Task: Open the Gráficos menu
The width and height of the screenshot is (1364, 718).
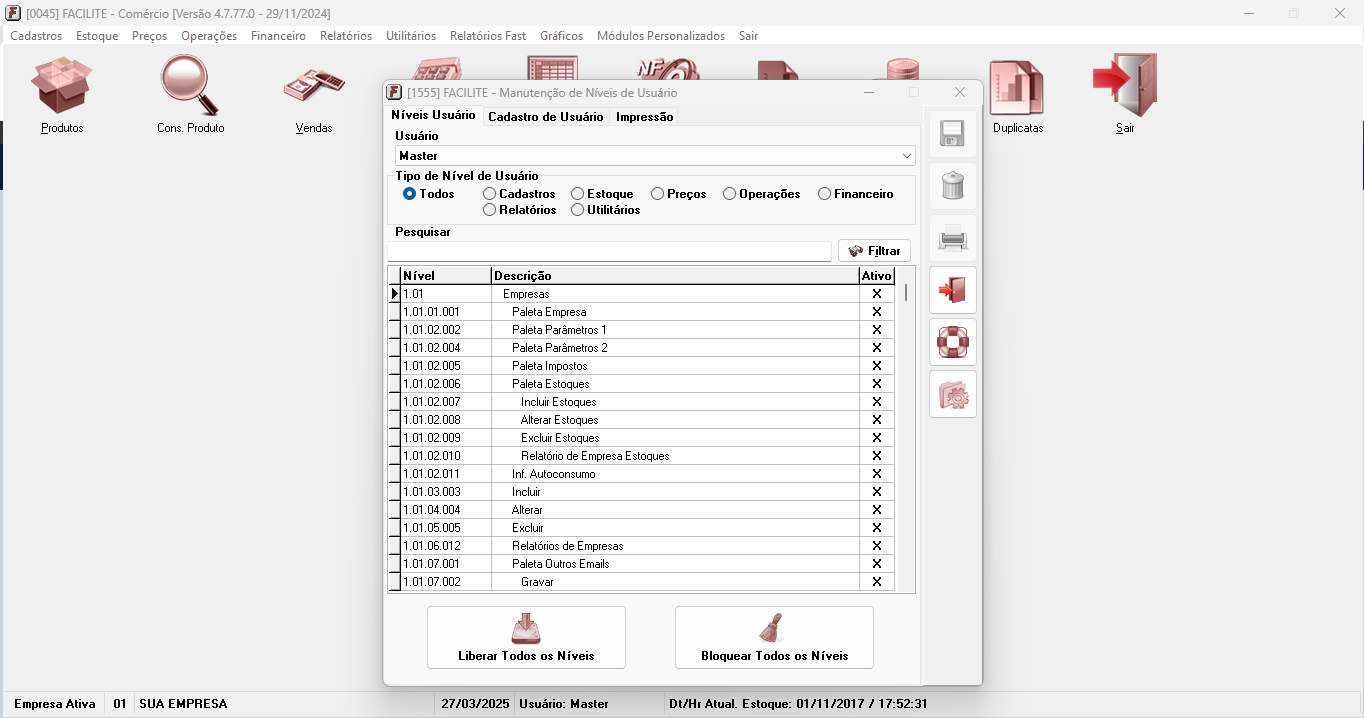Action: [561, 36]
